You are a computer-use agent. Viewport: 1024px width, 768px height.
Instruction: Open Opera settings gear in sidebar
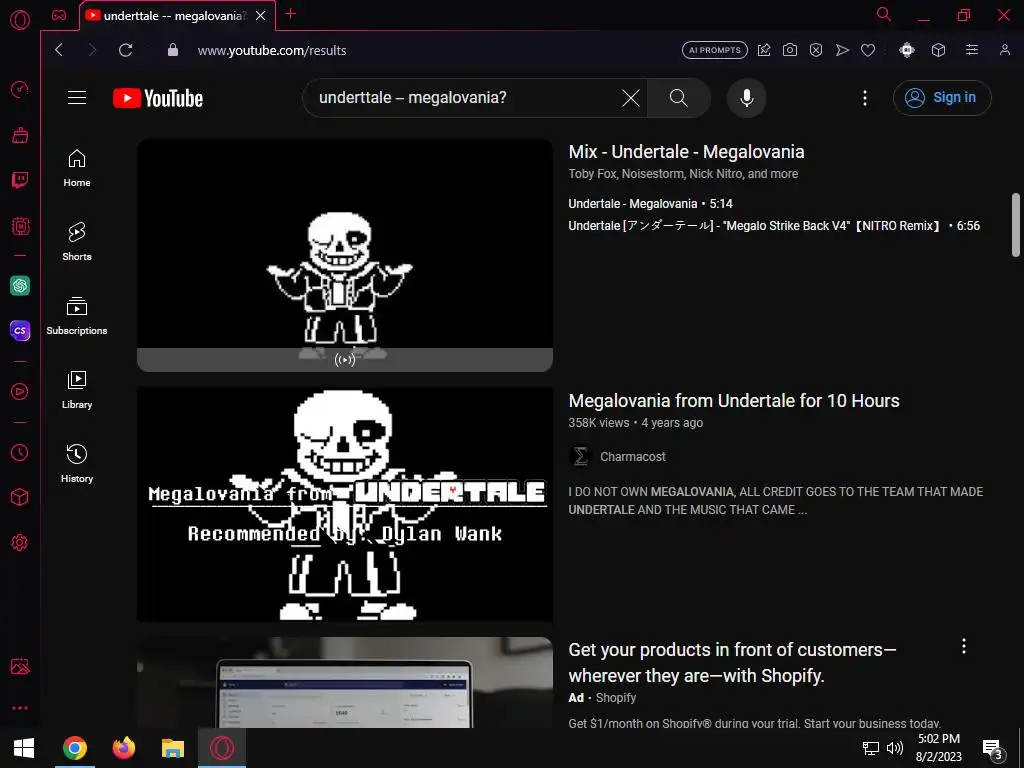coord(20,542)
